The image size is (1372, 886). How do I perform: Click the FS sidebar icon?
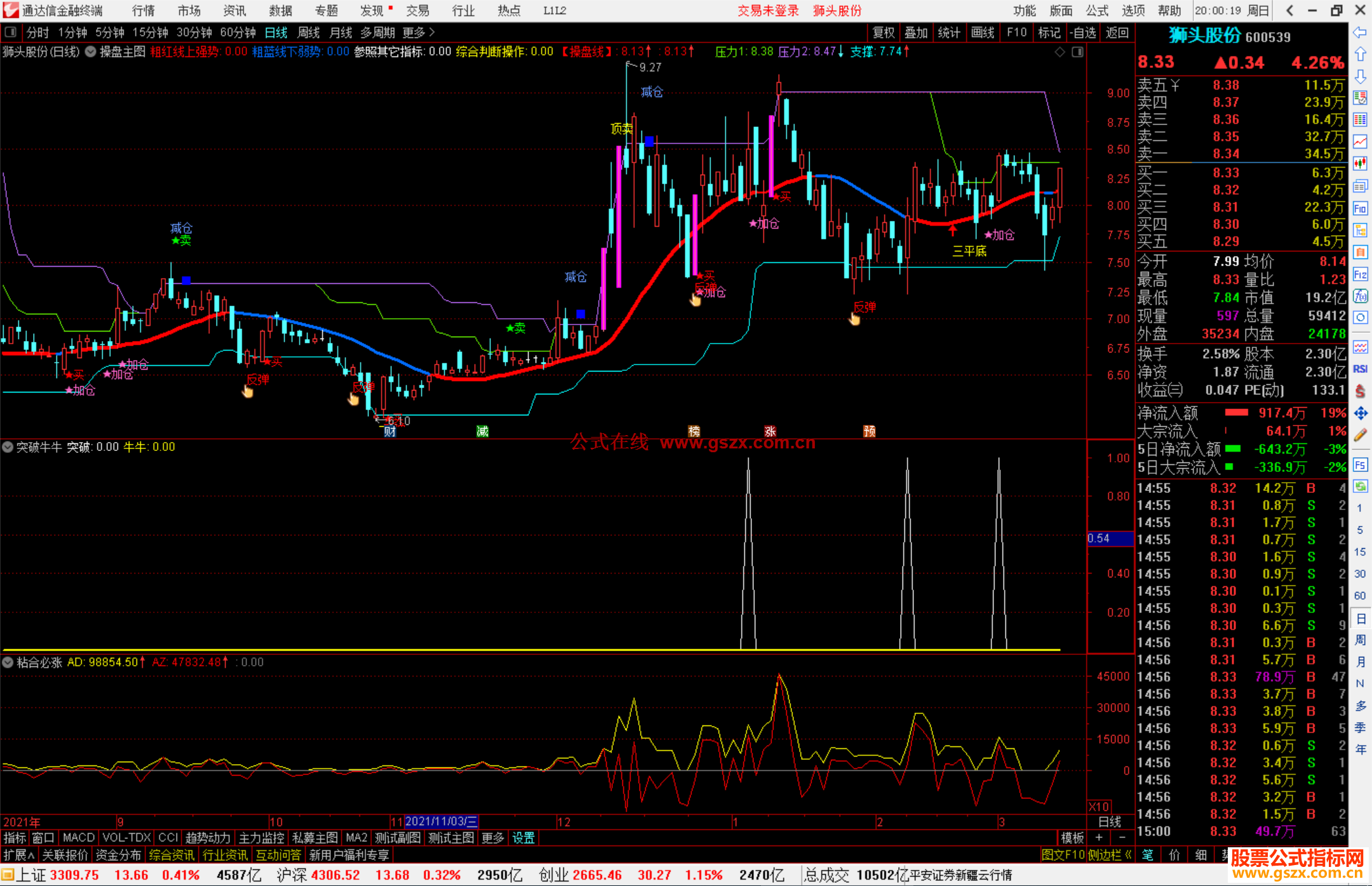[1360, 464]
